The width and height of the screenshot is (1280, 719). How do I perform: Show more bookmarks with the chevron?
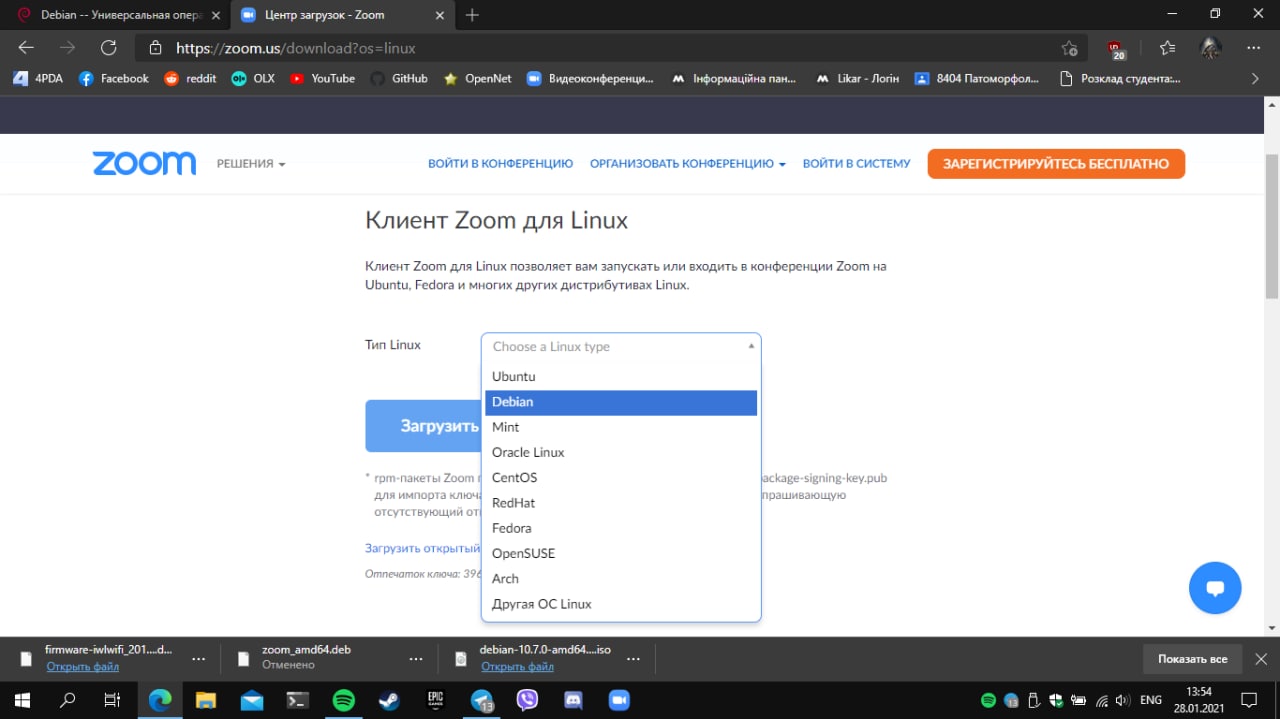click(1256, 78)
